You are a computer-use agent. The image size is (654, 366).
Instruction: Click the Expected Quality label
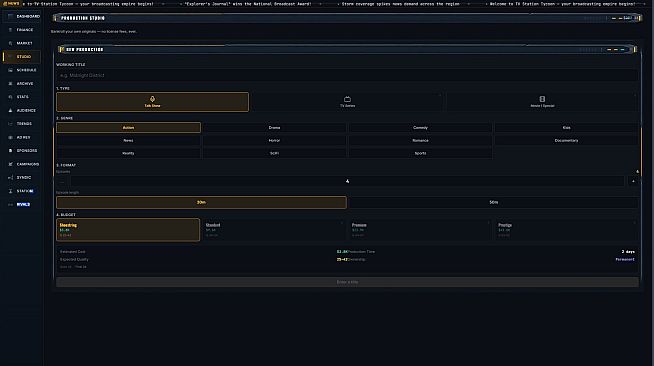pyautogui.click(x=74, y=259)
